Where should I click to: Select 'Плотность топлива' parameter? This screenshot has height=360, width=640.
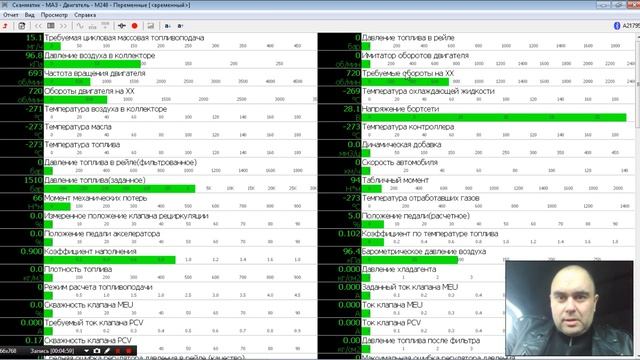click(78, 269)
